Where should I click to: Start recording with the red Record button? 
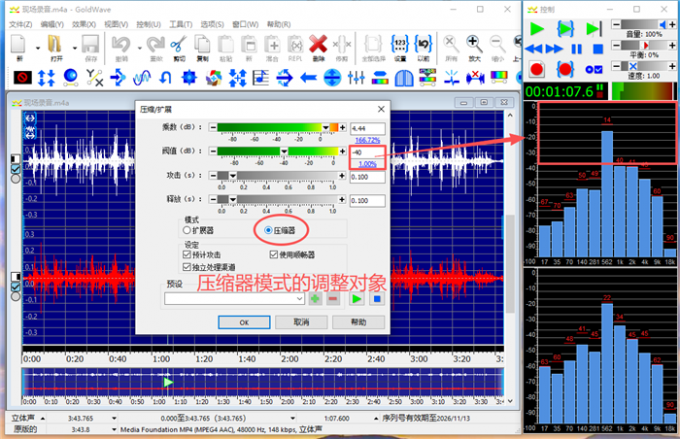535,69
